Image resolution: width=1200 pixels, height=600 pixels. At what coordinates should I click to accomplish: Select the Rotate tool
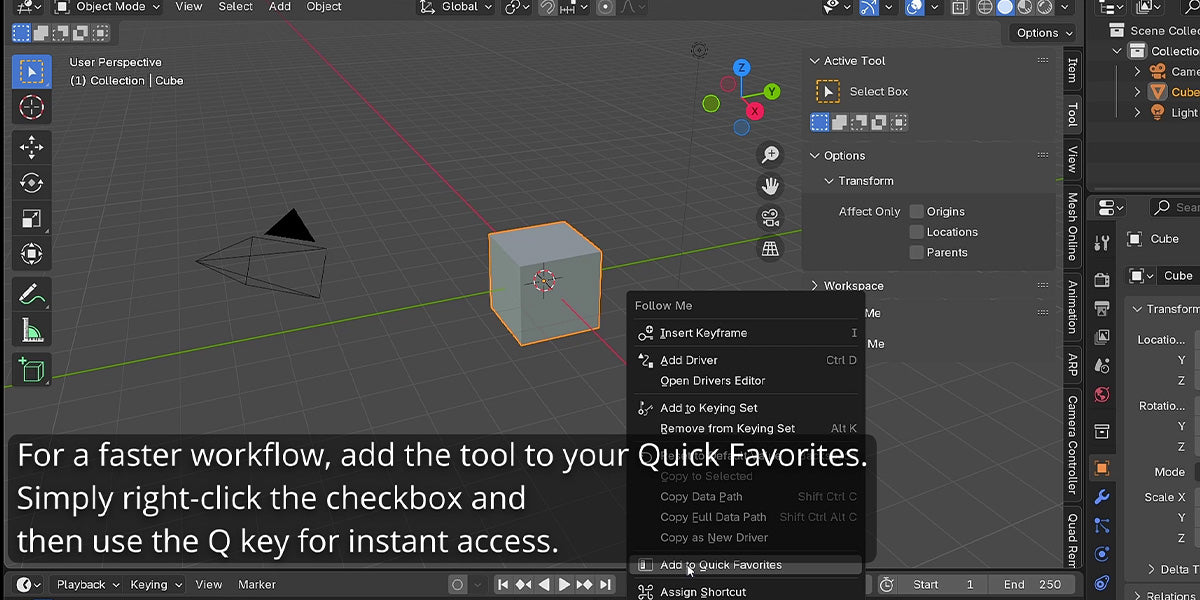(x=31, y=183)
